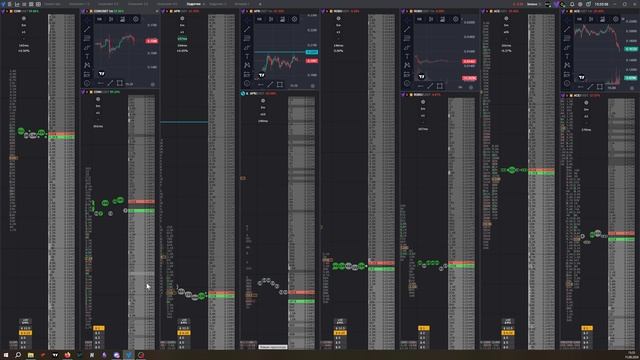Screen dimensions: 640x360
Task: Click rectangle tool below the rising green chart
Action: click(x=120, y=83)
